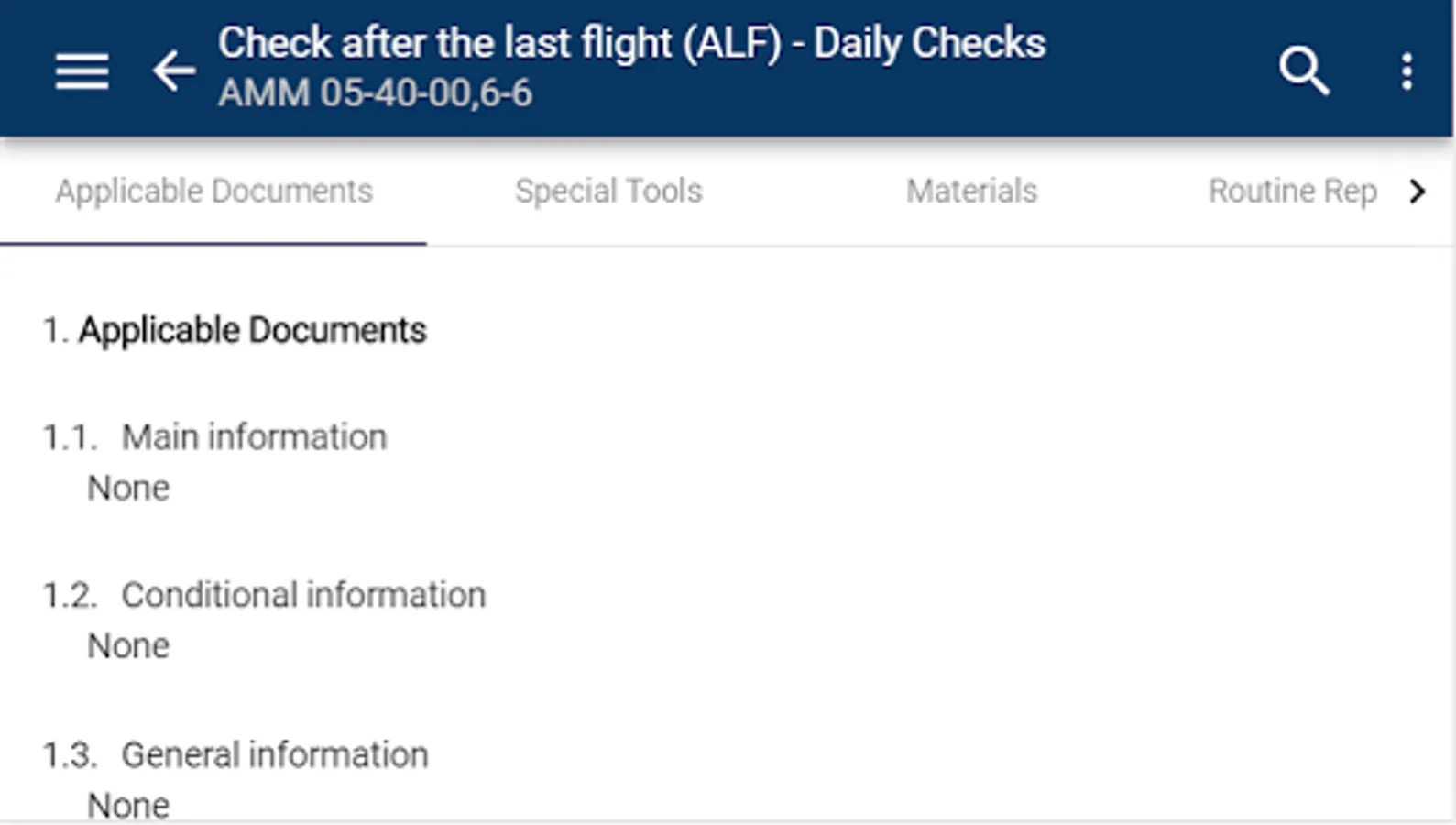
Task: Click 'None' under Main information
Action: tap(128, 489)
